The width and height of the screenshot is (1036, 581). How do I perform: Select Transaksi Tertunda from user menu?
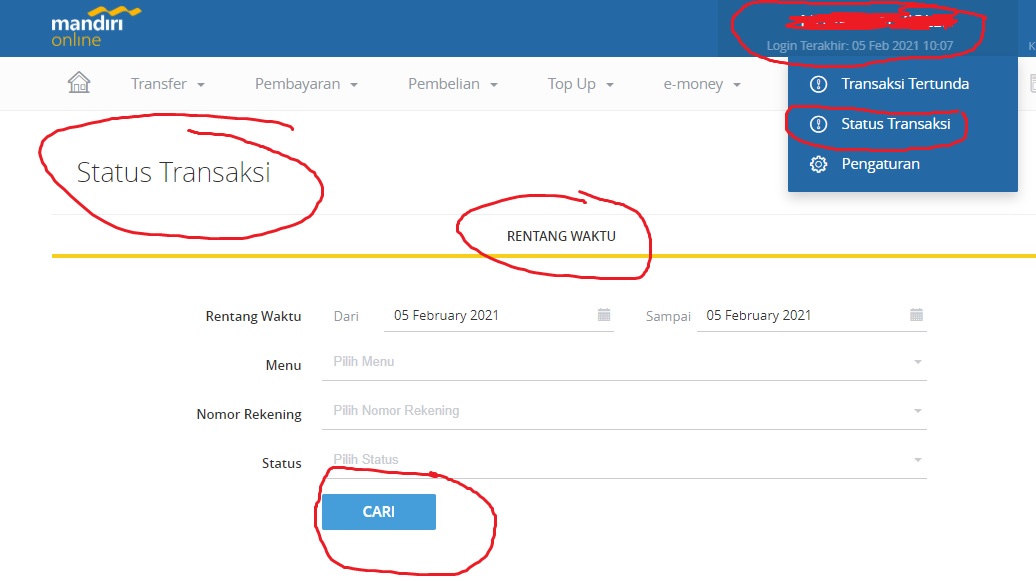[903, 84]
